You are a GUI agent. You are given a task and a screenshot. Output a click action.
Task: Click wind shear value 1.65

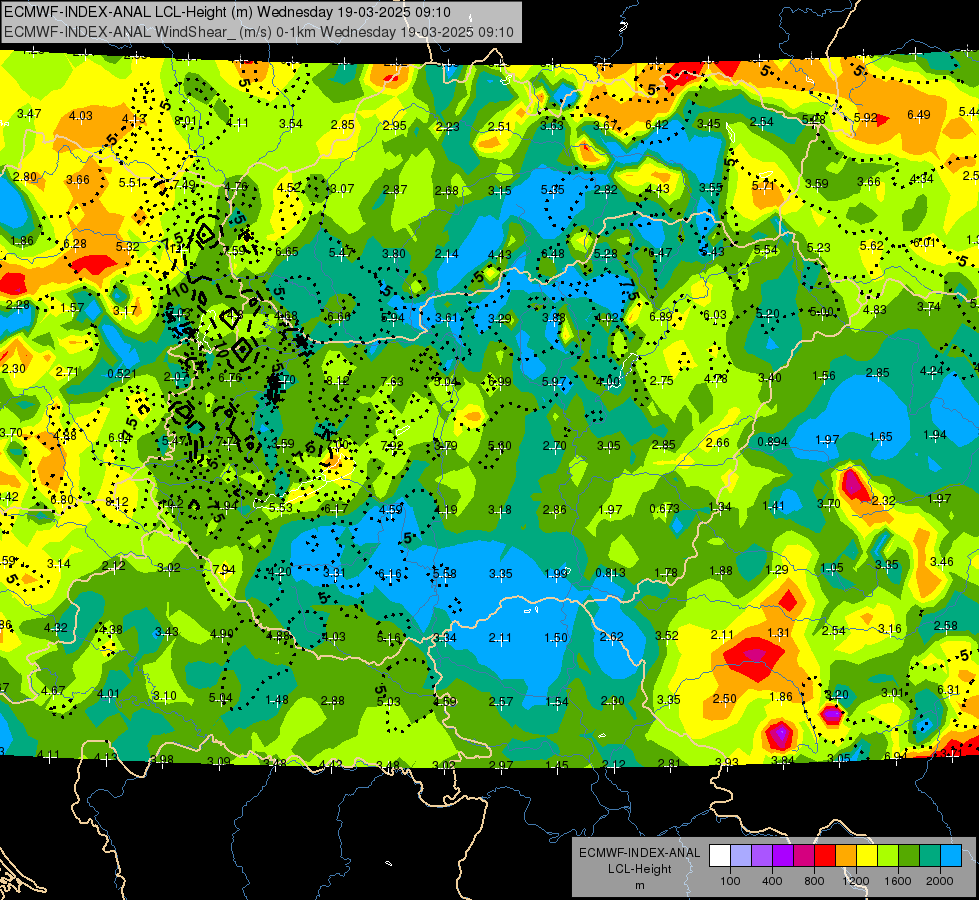tap(881, 437)
